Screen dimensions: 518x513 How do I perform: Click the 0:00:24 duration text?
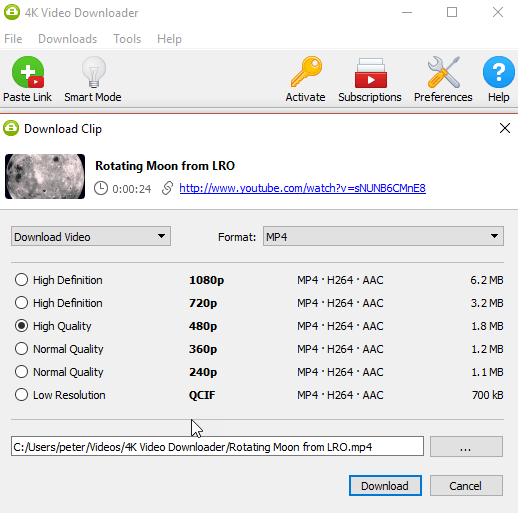coord(132,189)
